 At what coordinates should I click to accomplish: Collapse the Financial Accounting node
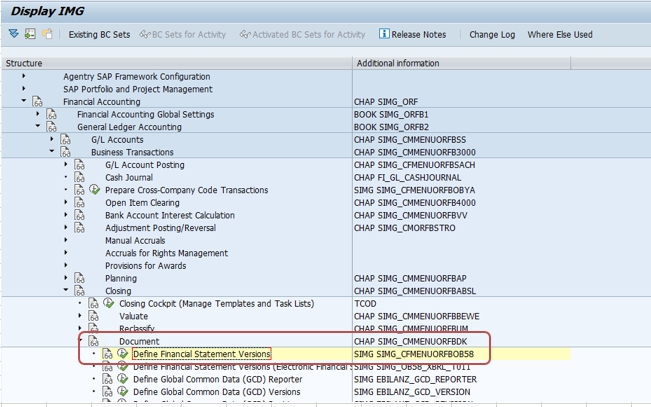coord(24,101)
